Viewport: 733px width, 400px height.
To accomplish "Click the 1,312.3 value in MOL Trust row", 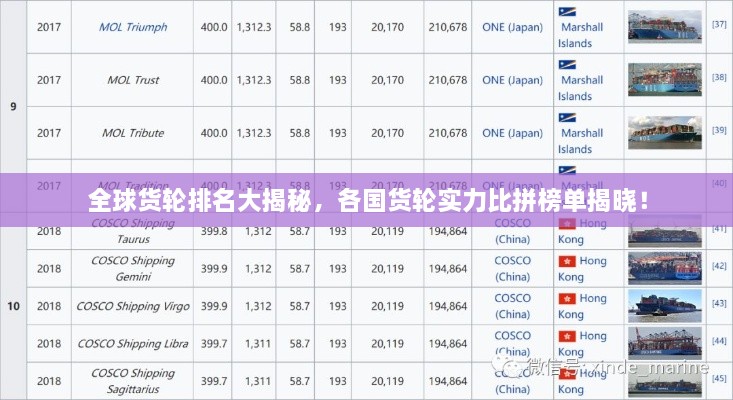I will pos(254,80).
